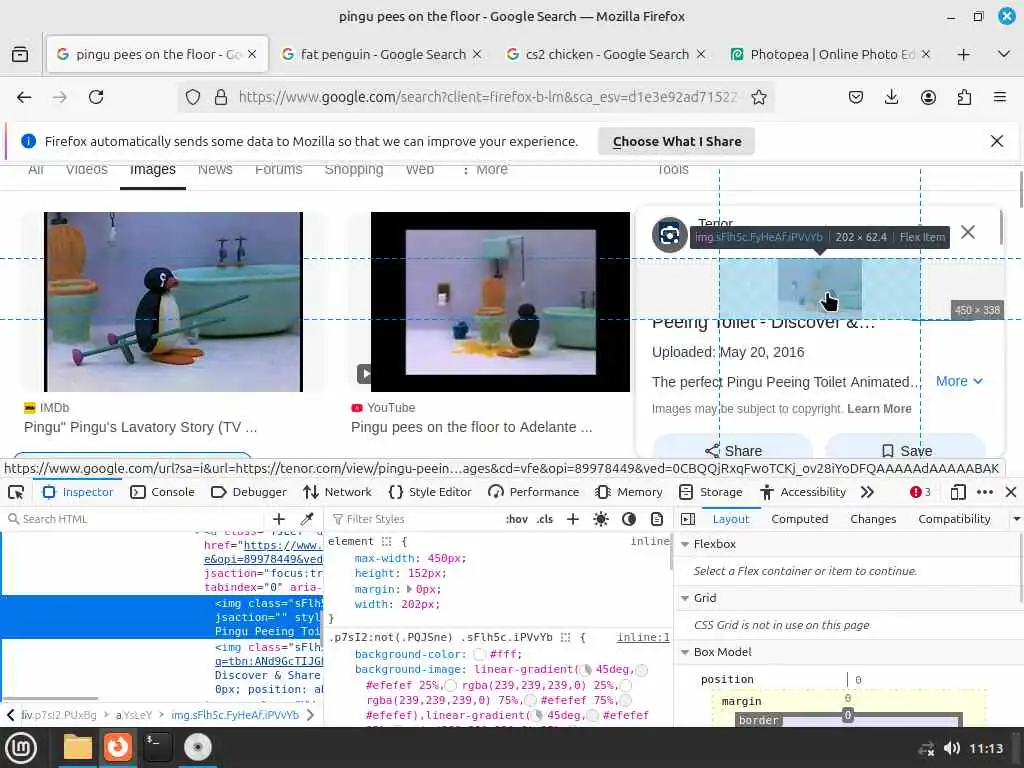The height and width of the screenshot is (768, 1024).
Task: Open responsive design mode
Action: (x=958, y=492)
